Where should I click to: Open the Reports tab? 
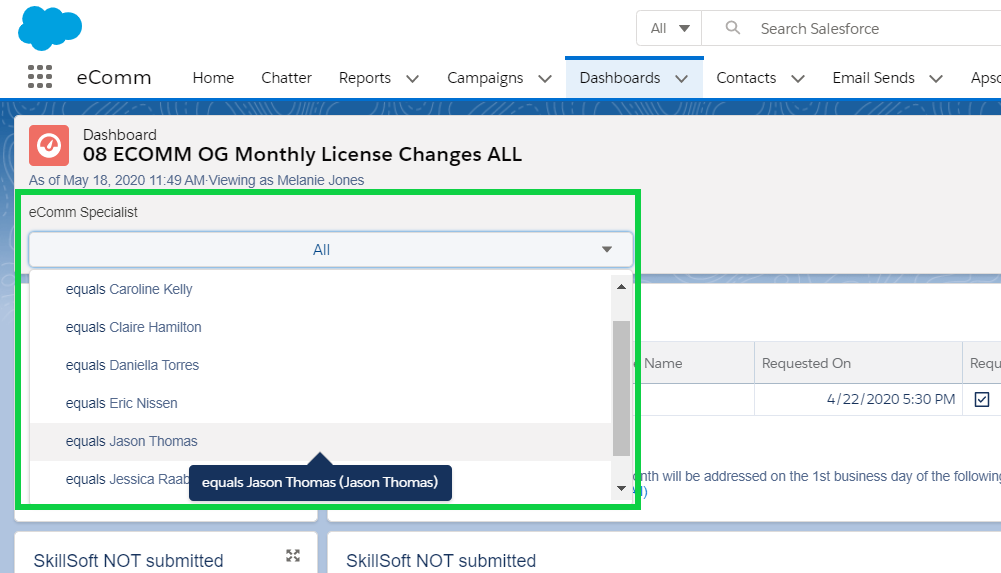tap(365, 78)
